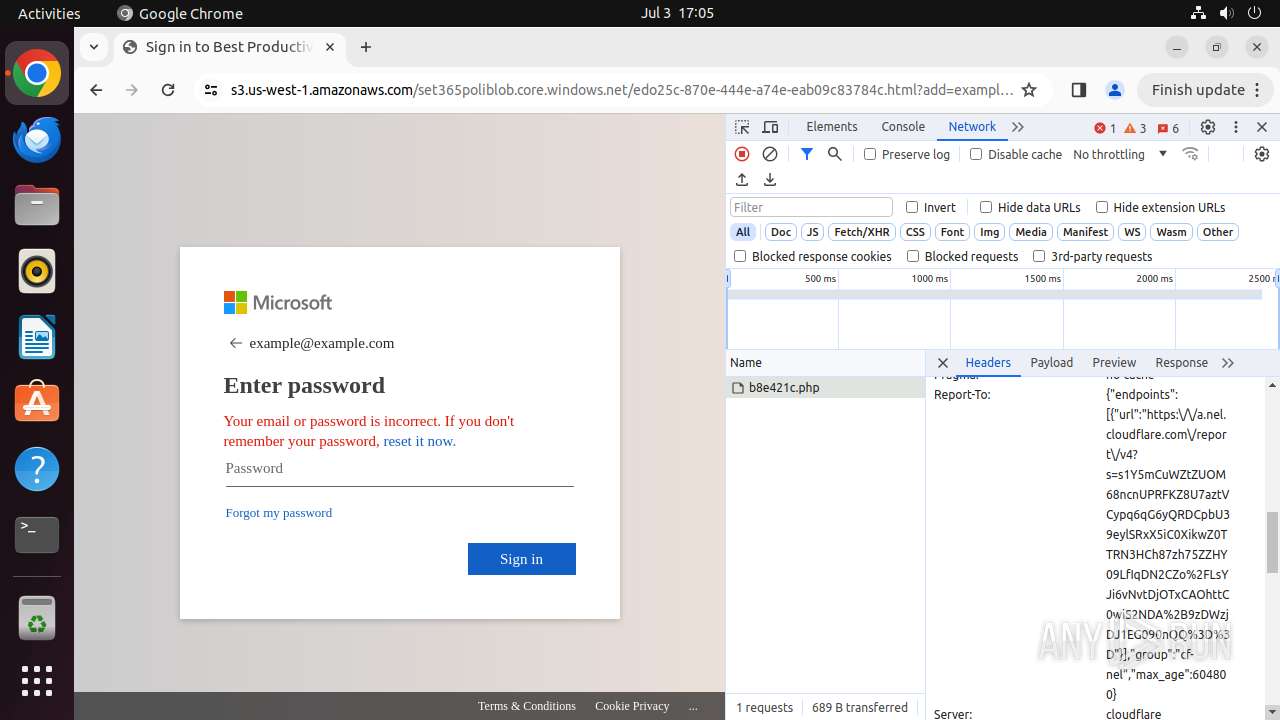Export HAR file download icon
This screenshot has height=720, width=1280.
click(770, 180)
